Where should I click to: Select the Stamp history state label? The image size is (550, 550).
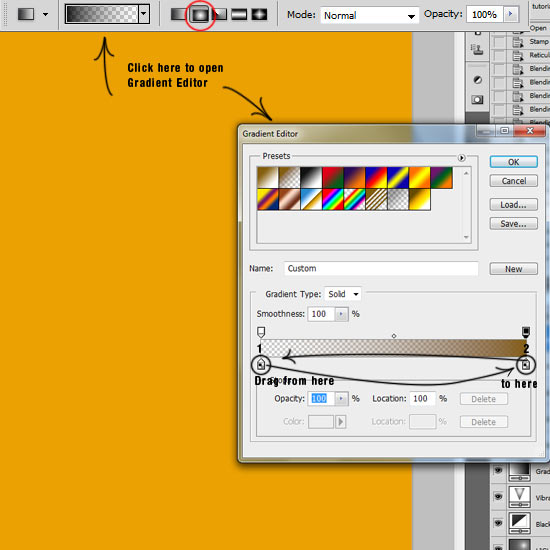point(539,42)
